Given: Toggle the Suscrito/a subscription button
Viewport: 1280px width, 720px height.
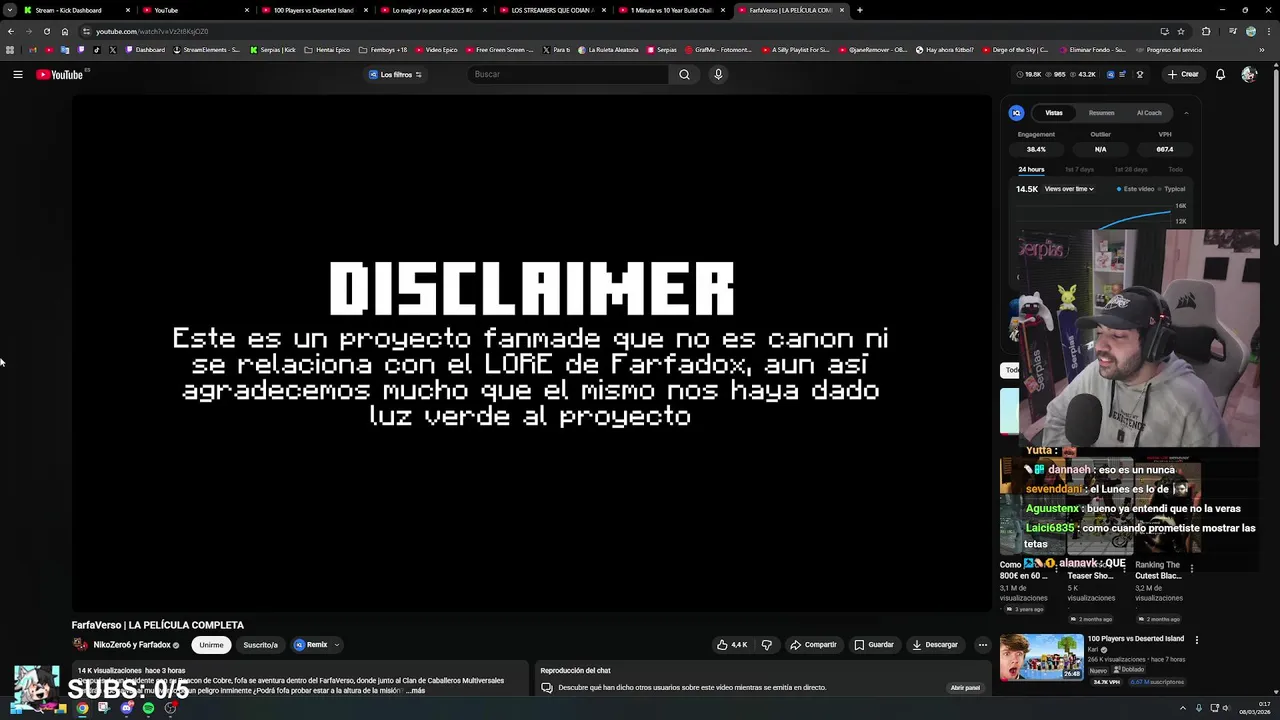Looking at the screenshot, I should (x=260, y=645).
